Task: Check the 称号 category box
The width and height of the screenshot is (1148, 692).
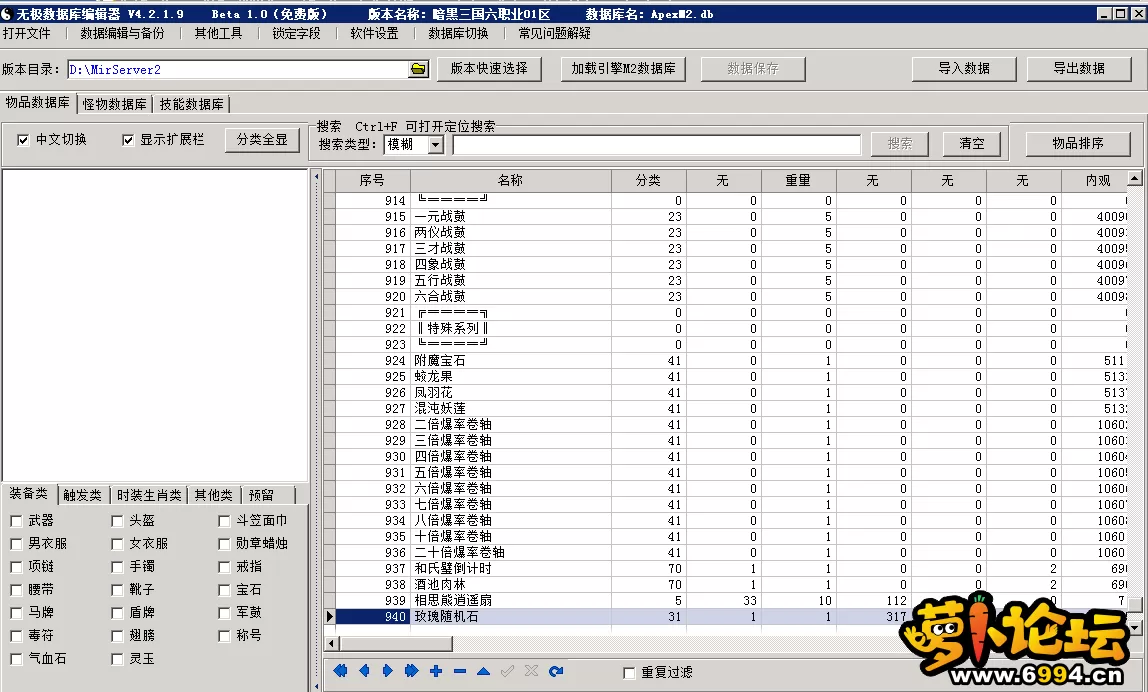Action: (224, 636)
